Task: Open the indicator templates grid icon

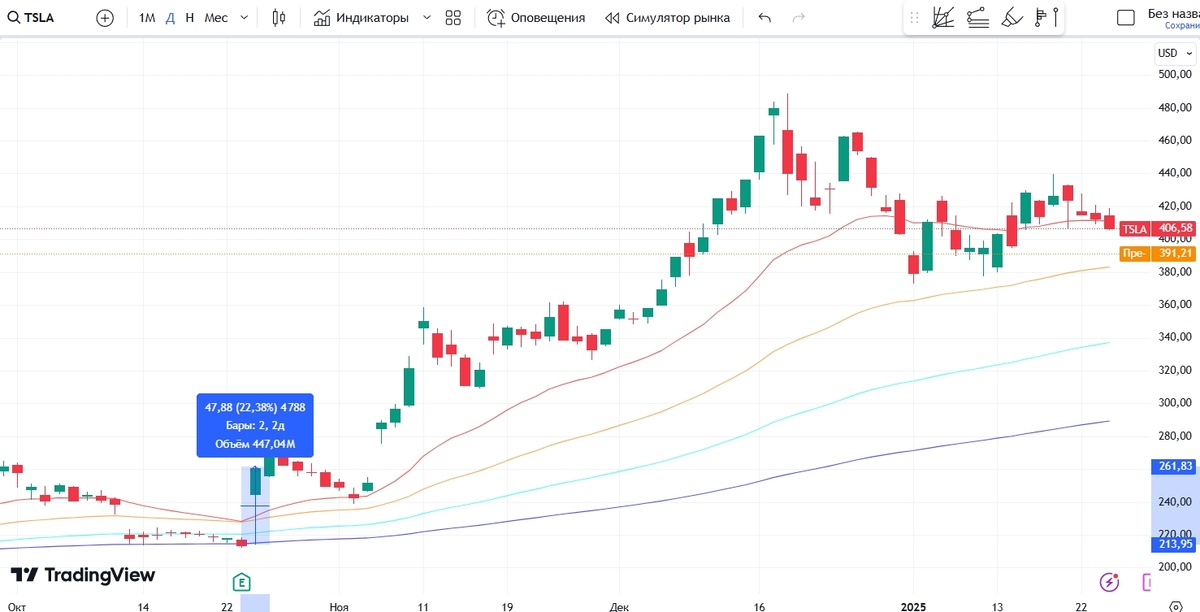Action: (x=453, y=18)
